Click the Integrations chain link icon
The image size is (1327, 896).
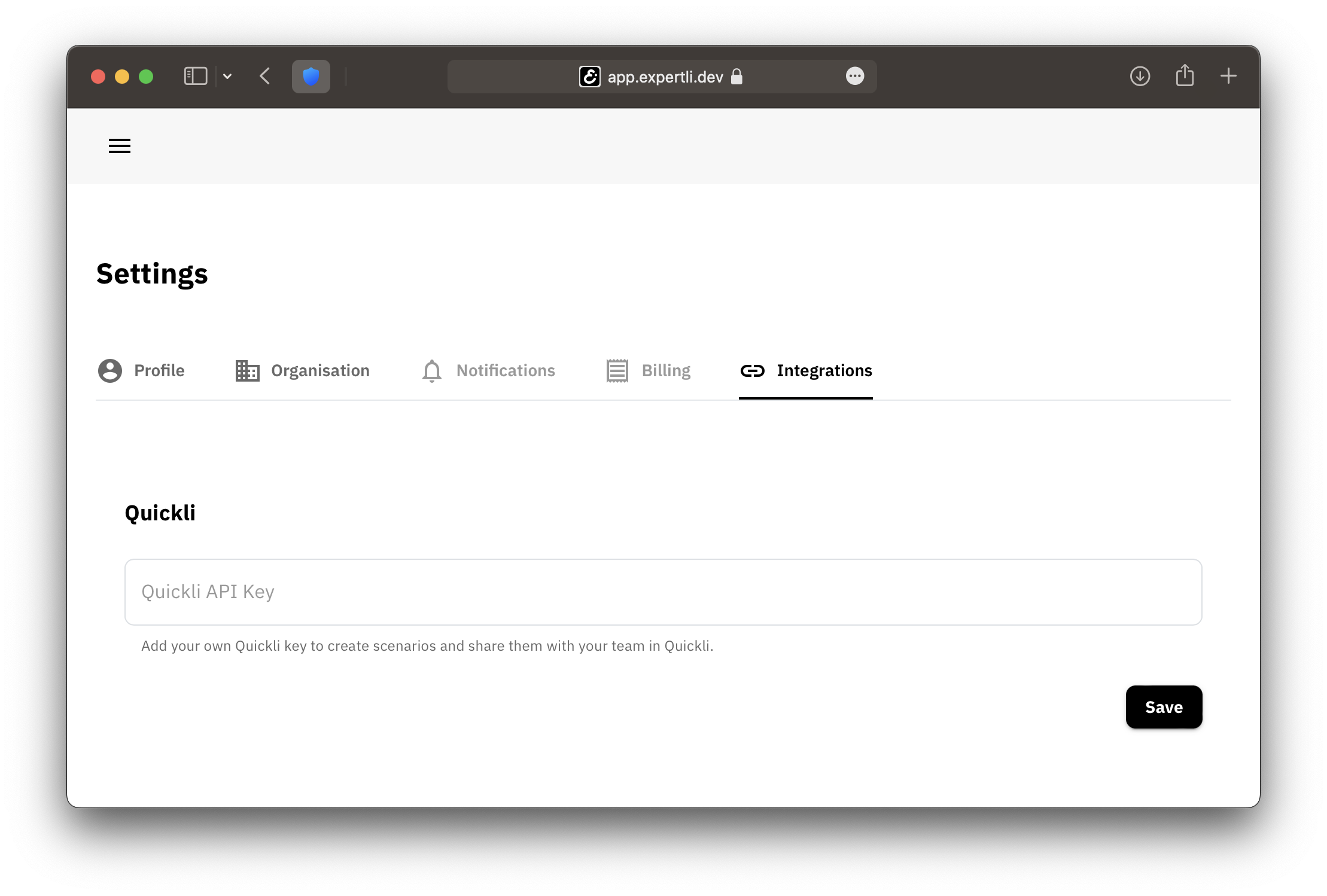coord(752,370)
